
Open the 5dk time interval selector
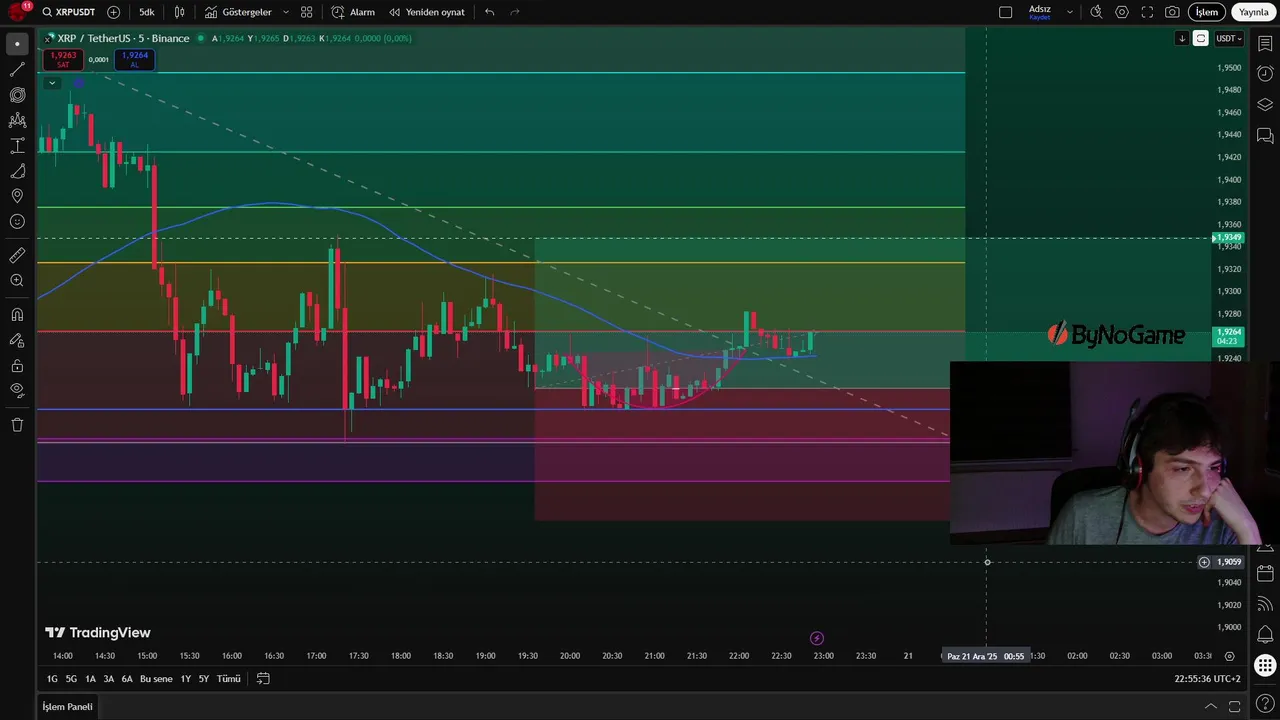[147, 12]
